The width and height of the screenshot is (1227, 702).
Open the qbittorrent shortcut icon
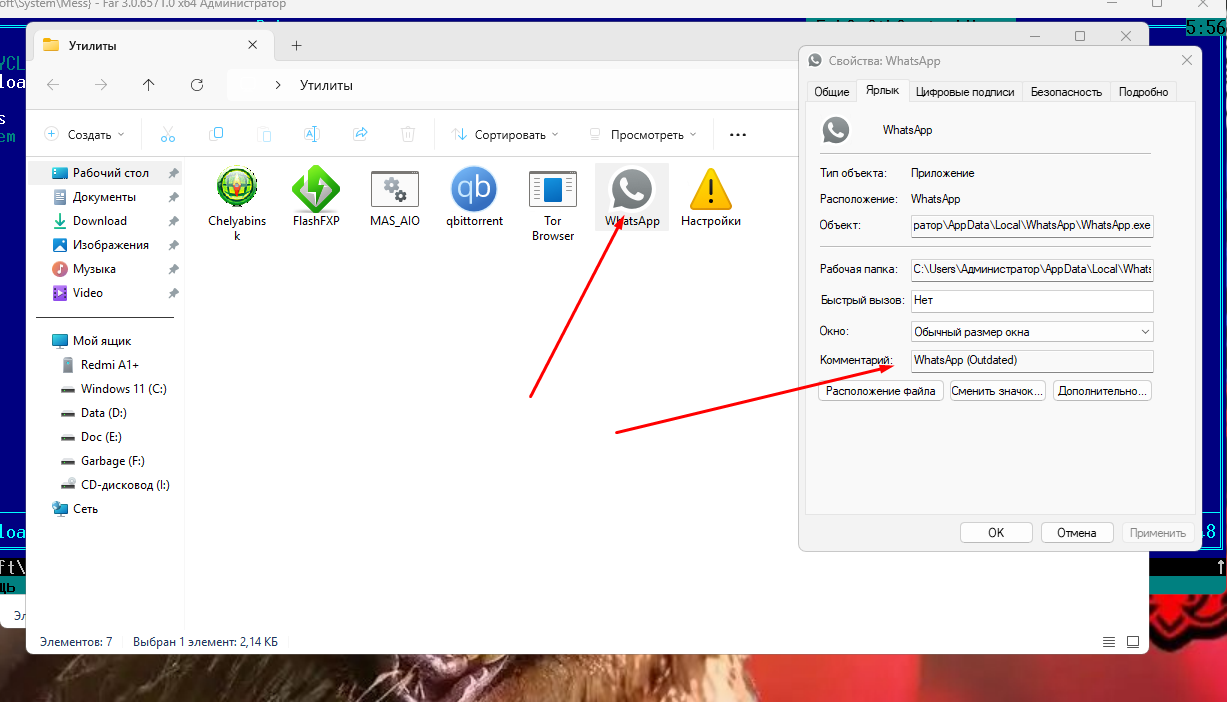tap(473, 190)
